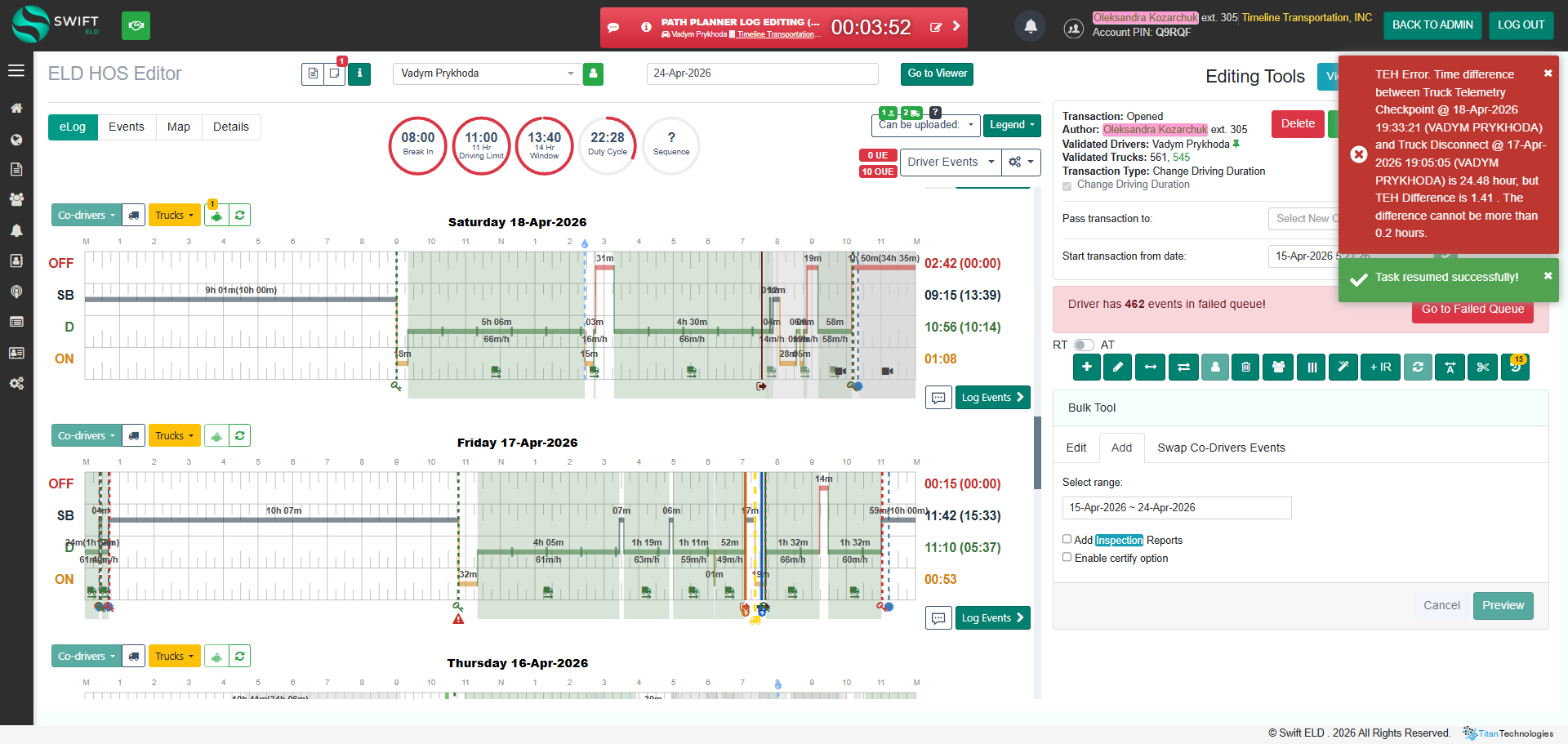Screen dimensions: 1568x744
Task: Select the pencil edit event tool
Action: (x=1118, y=368)
